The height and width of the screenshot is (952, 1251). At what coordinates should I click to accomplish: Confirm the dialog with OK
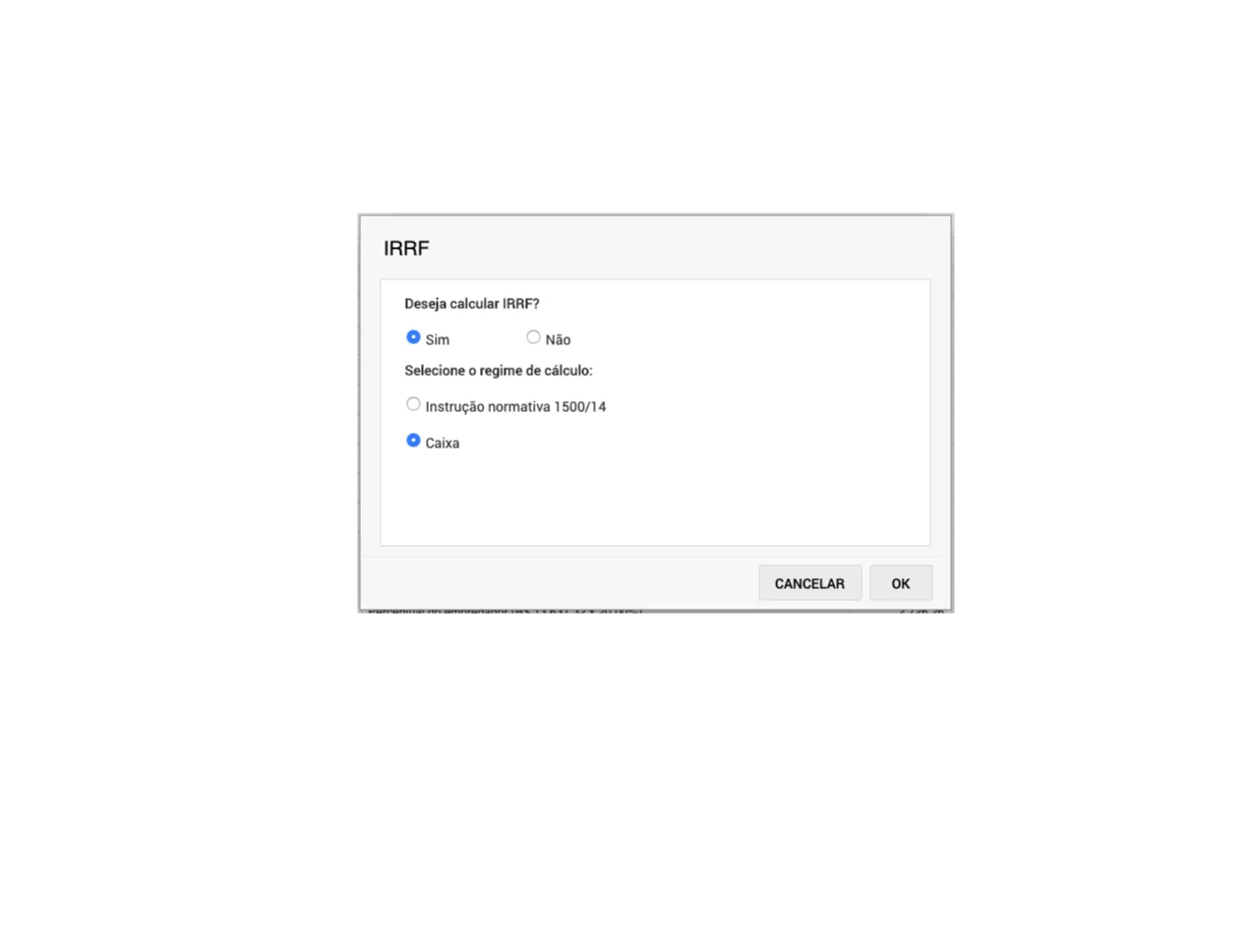(x=901, y=583)
